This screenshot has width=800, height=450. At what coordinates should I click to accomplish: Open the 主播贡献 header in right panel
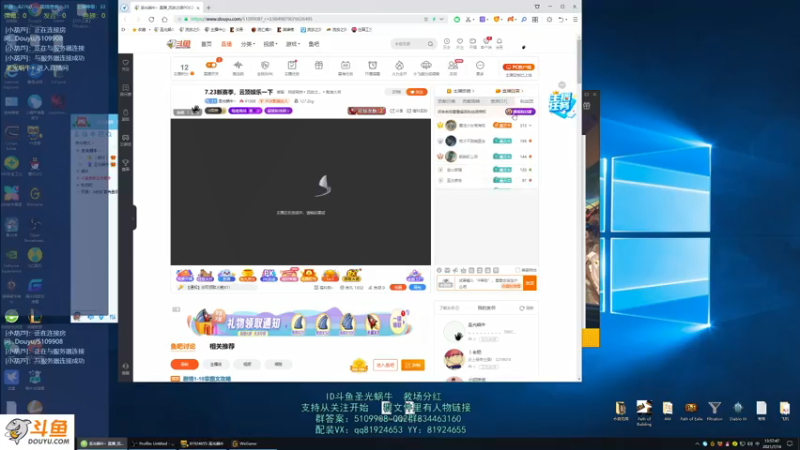point(459,91)
